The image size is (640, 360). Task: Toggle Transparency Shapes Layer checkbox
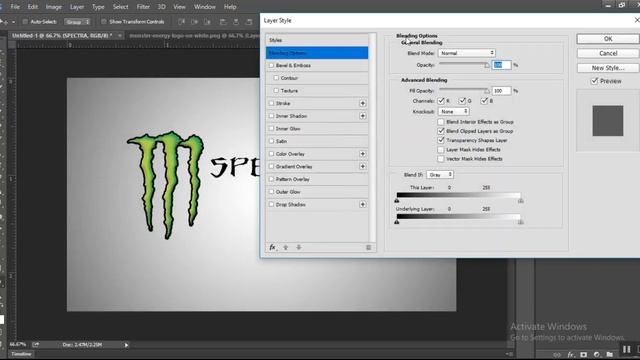pyautogui.click(x=441, y=140)
